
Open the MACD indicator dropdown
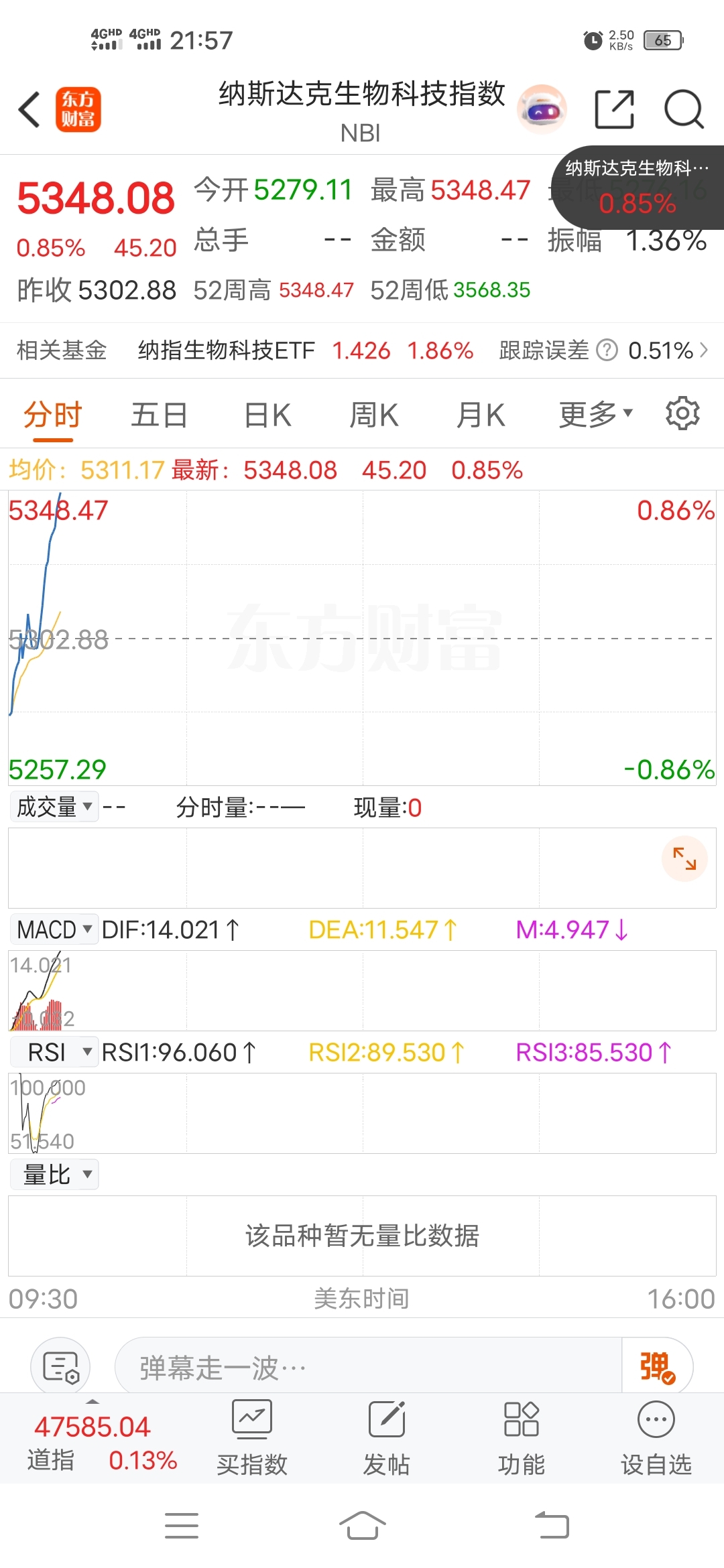pos(54,929)
